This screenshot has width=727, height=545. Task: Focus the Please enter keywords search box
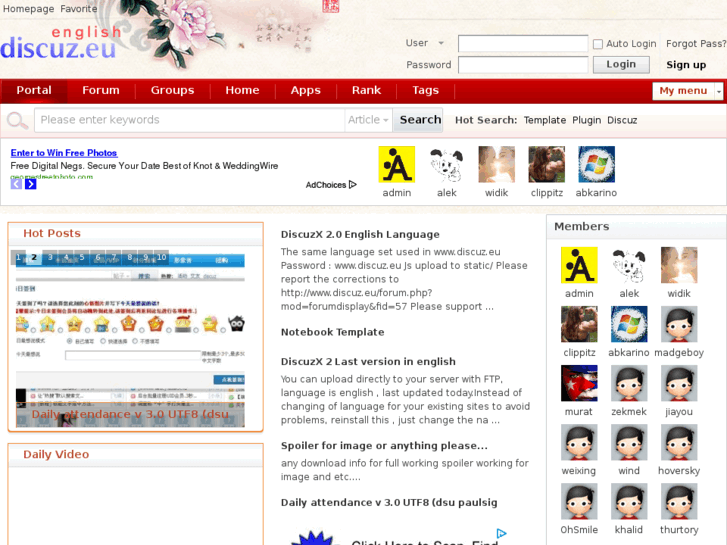click(x=189, y=120)
